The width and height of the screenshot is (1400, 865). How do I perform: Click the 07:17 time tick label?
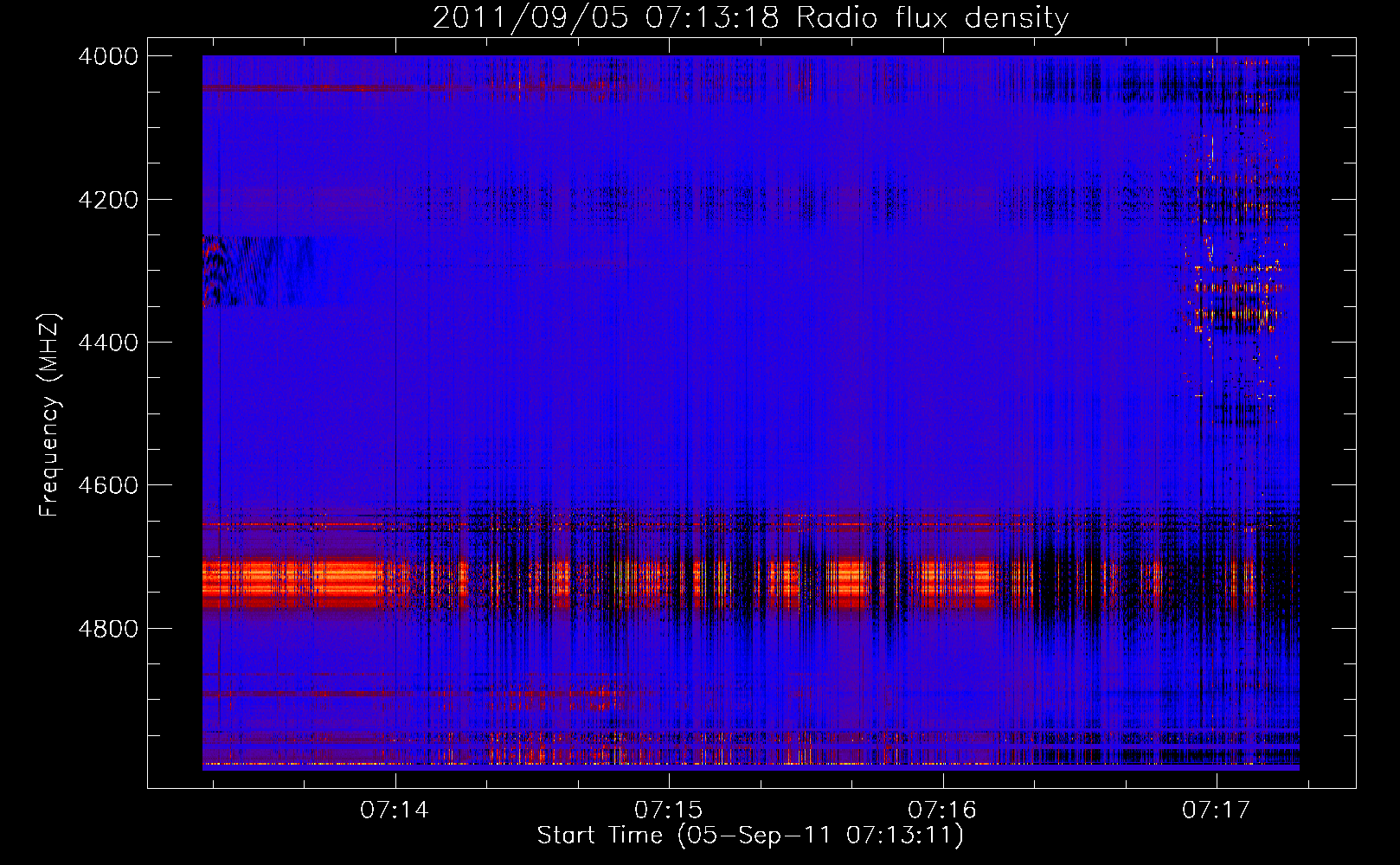tap(1217, 810)
